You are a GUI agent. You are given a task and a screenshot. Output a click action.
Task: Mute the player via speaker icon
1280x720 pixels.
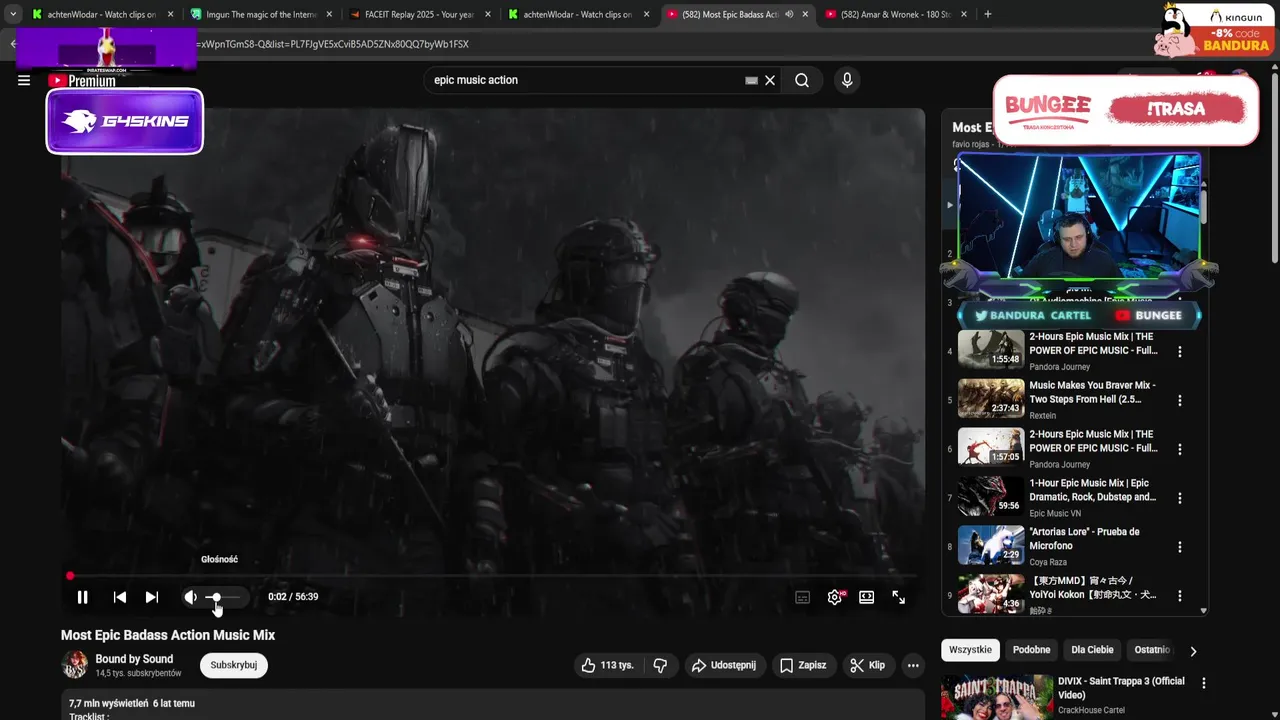coord(190,597)
